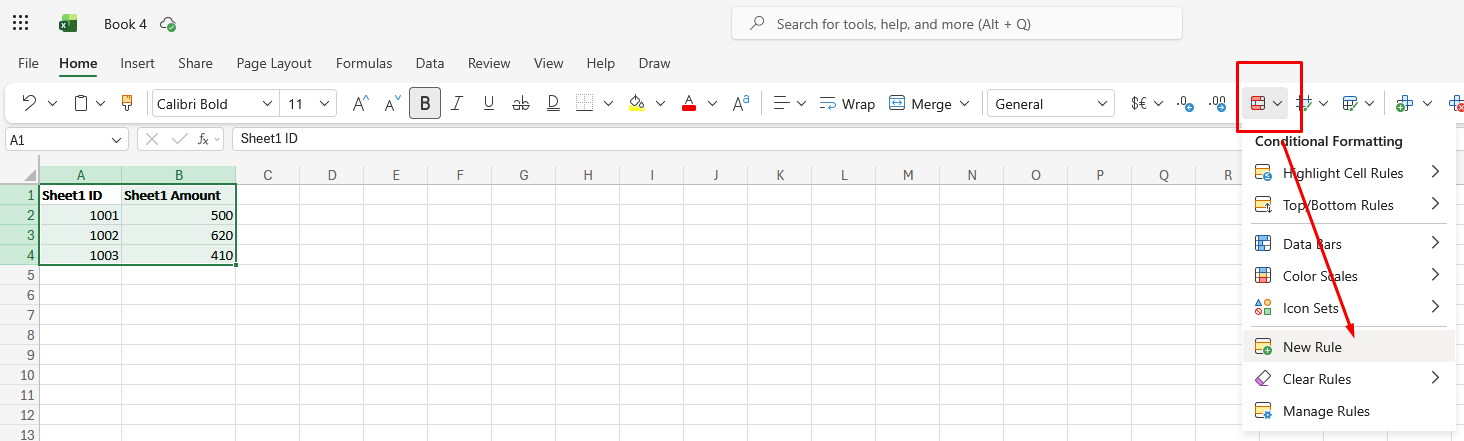Click the text alignment icon
1464x441 pixels.
(783, 103)
